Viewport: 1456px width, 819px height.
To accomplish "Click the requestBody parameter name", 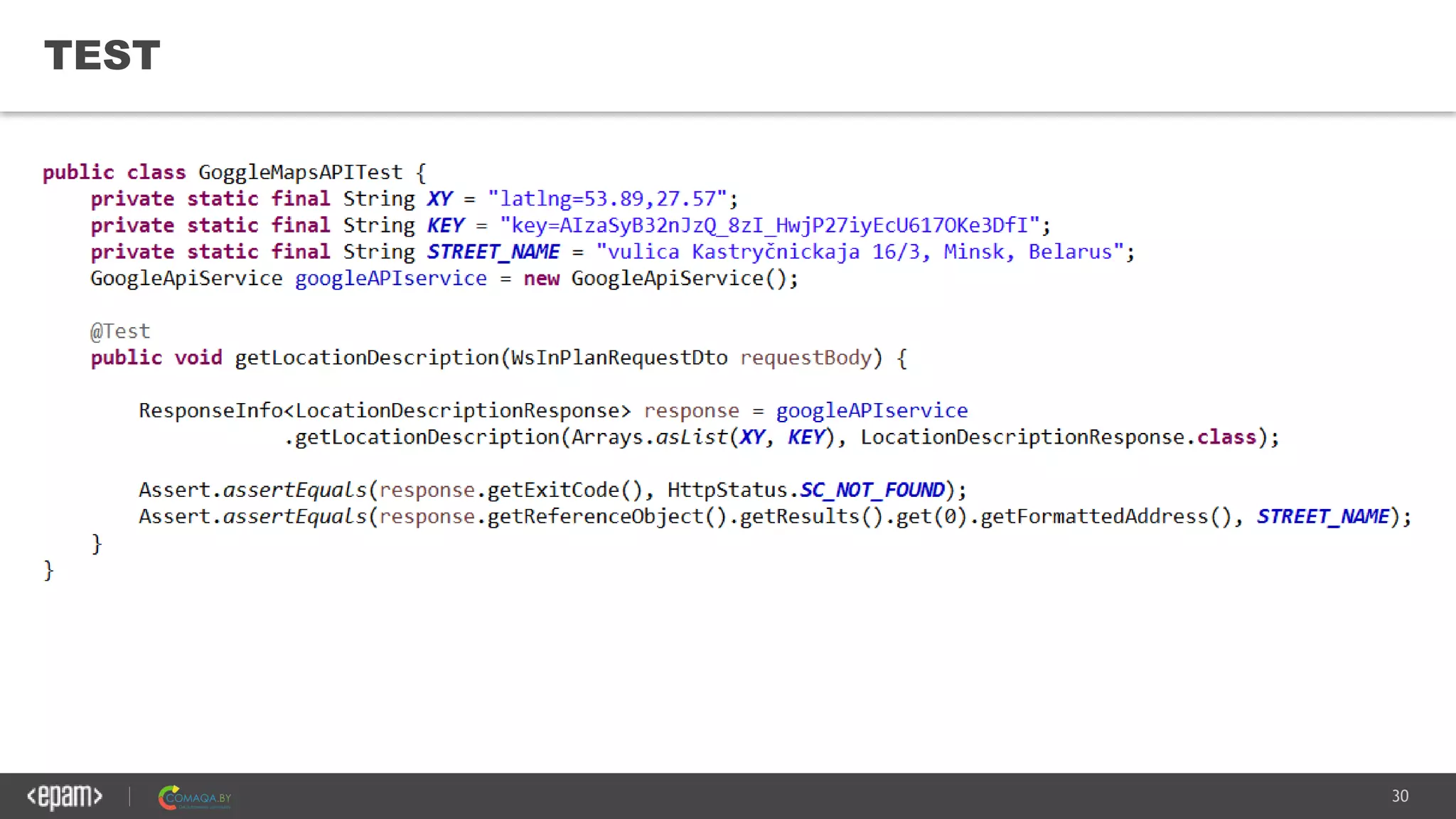I will pos(805,358).
